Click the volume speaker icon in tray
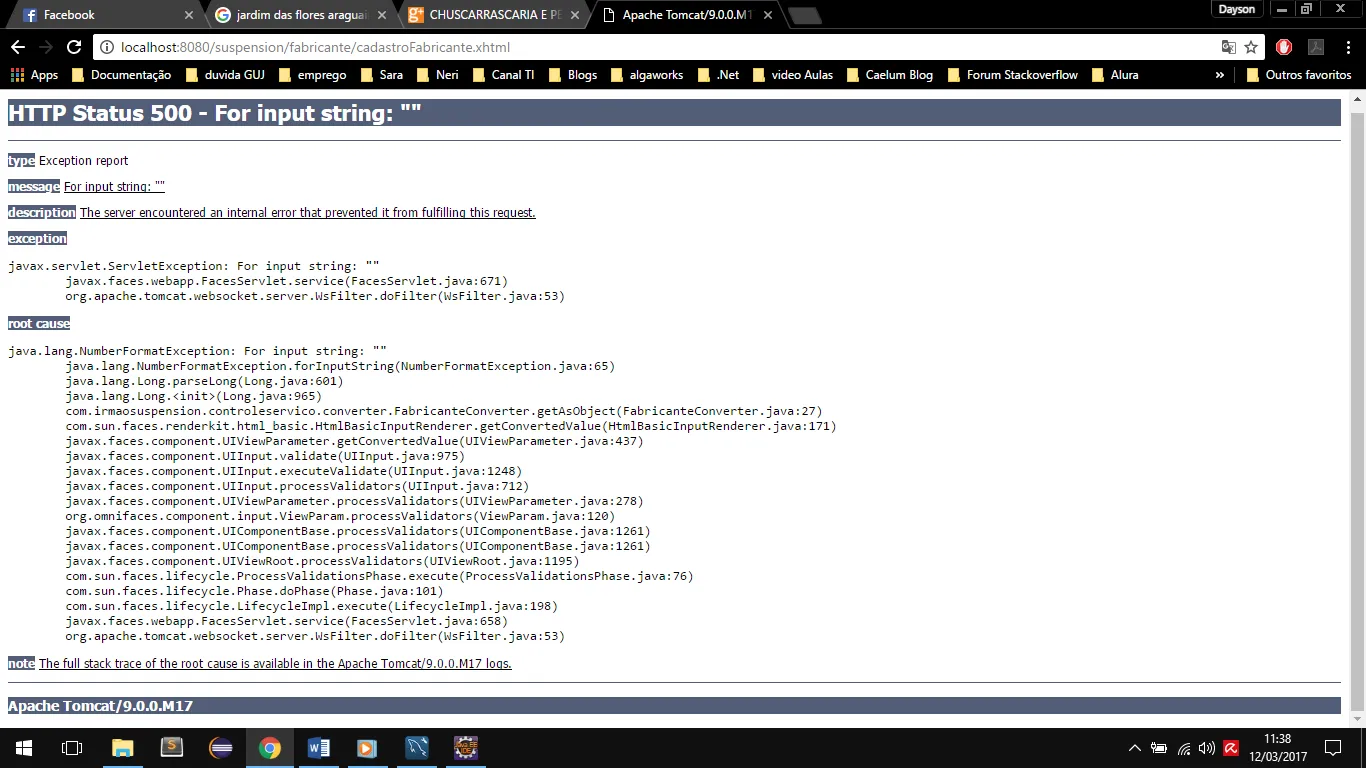 click(x=1207, y=748)
